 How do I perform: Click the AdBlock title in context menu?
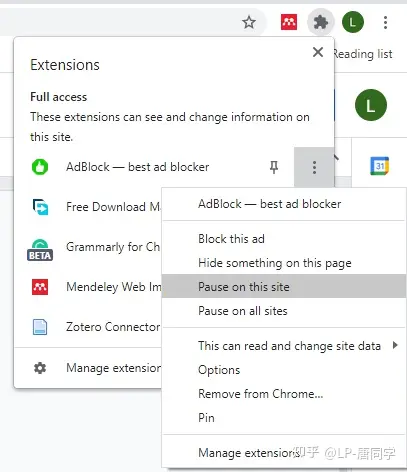[270, 204]
